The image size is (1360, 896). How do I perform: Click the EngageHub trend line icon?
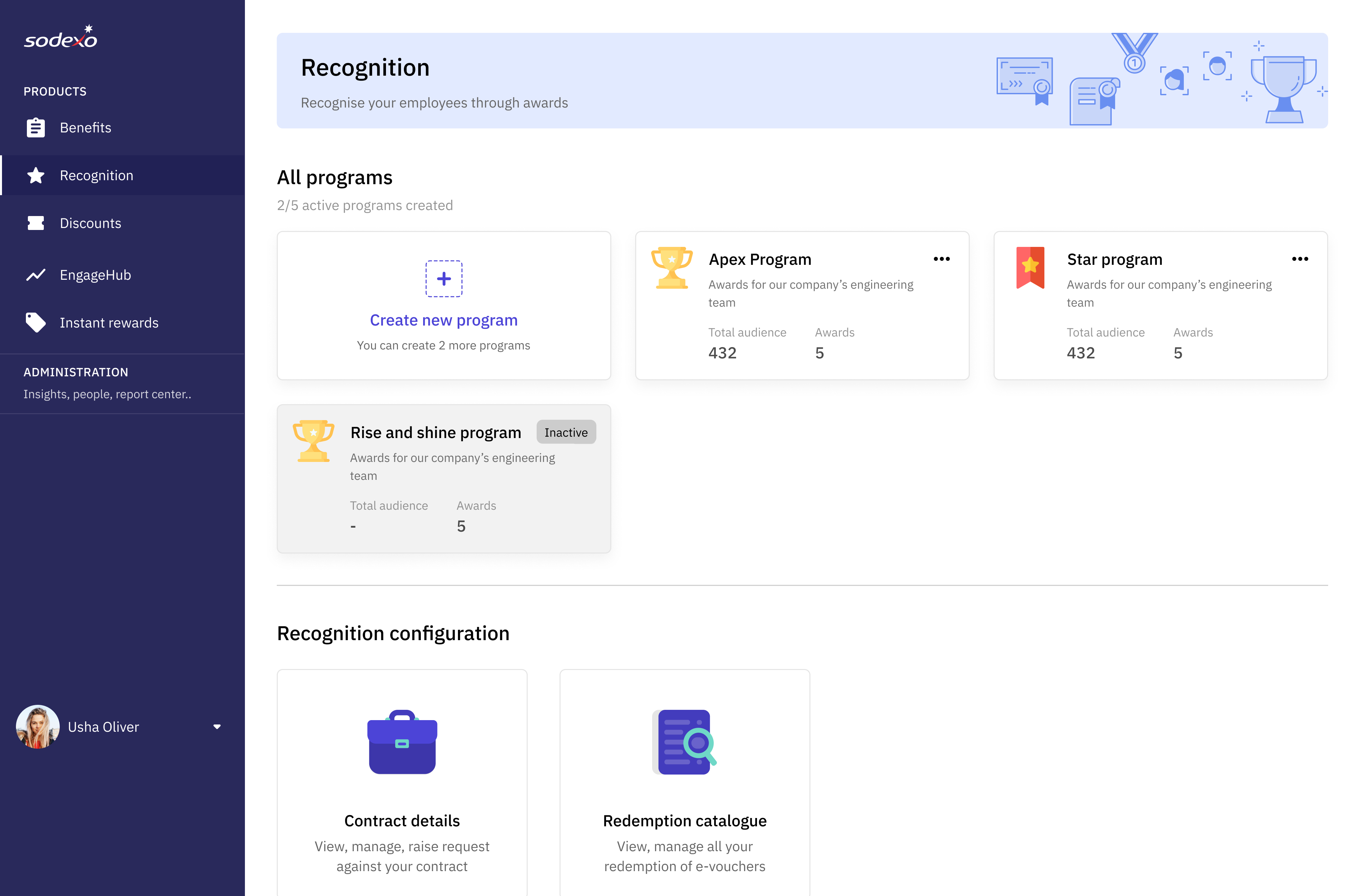(36, 275)
